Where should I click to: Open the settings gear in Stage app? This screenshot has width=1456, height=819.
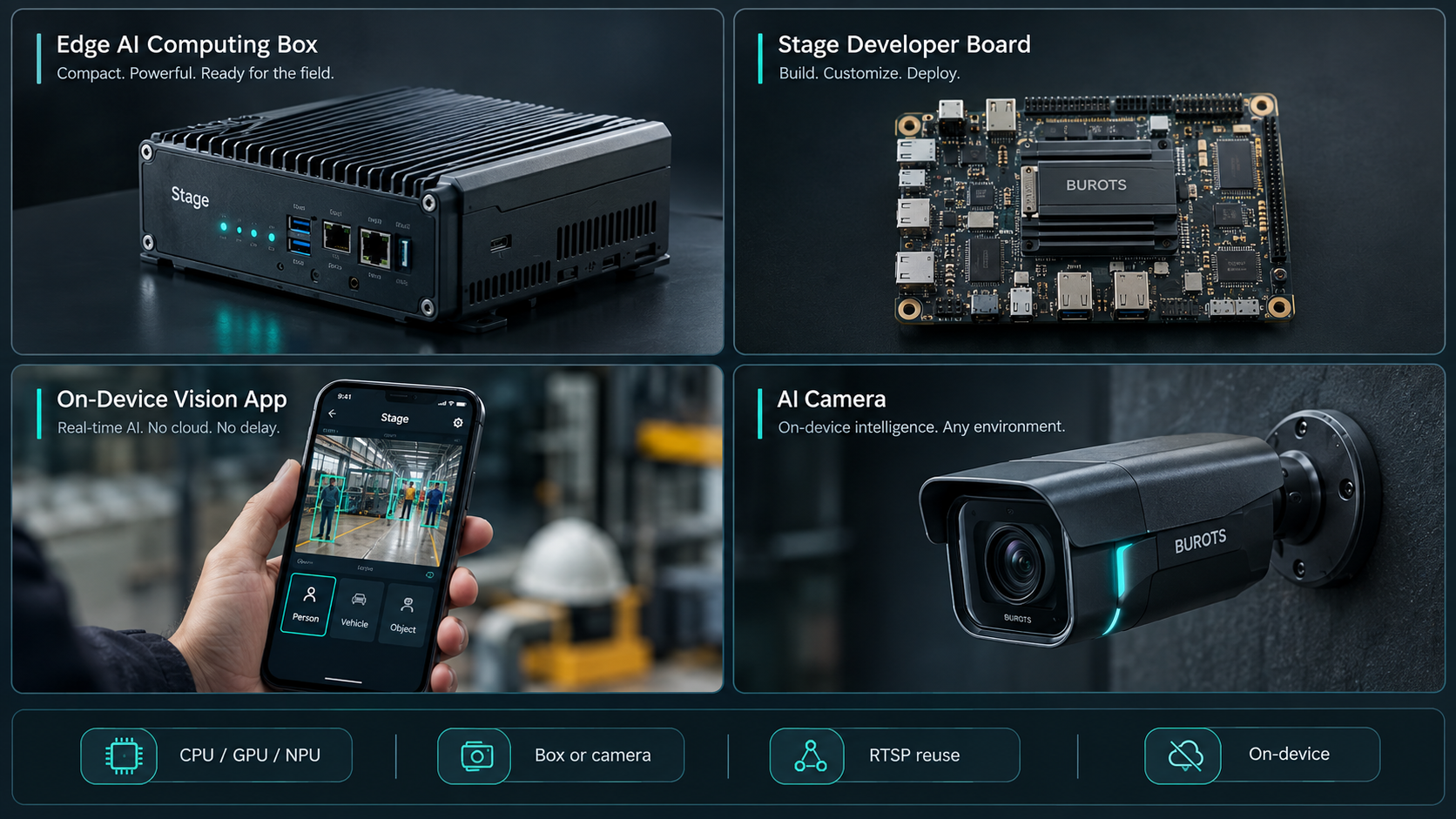coord(458,423)
